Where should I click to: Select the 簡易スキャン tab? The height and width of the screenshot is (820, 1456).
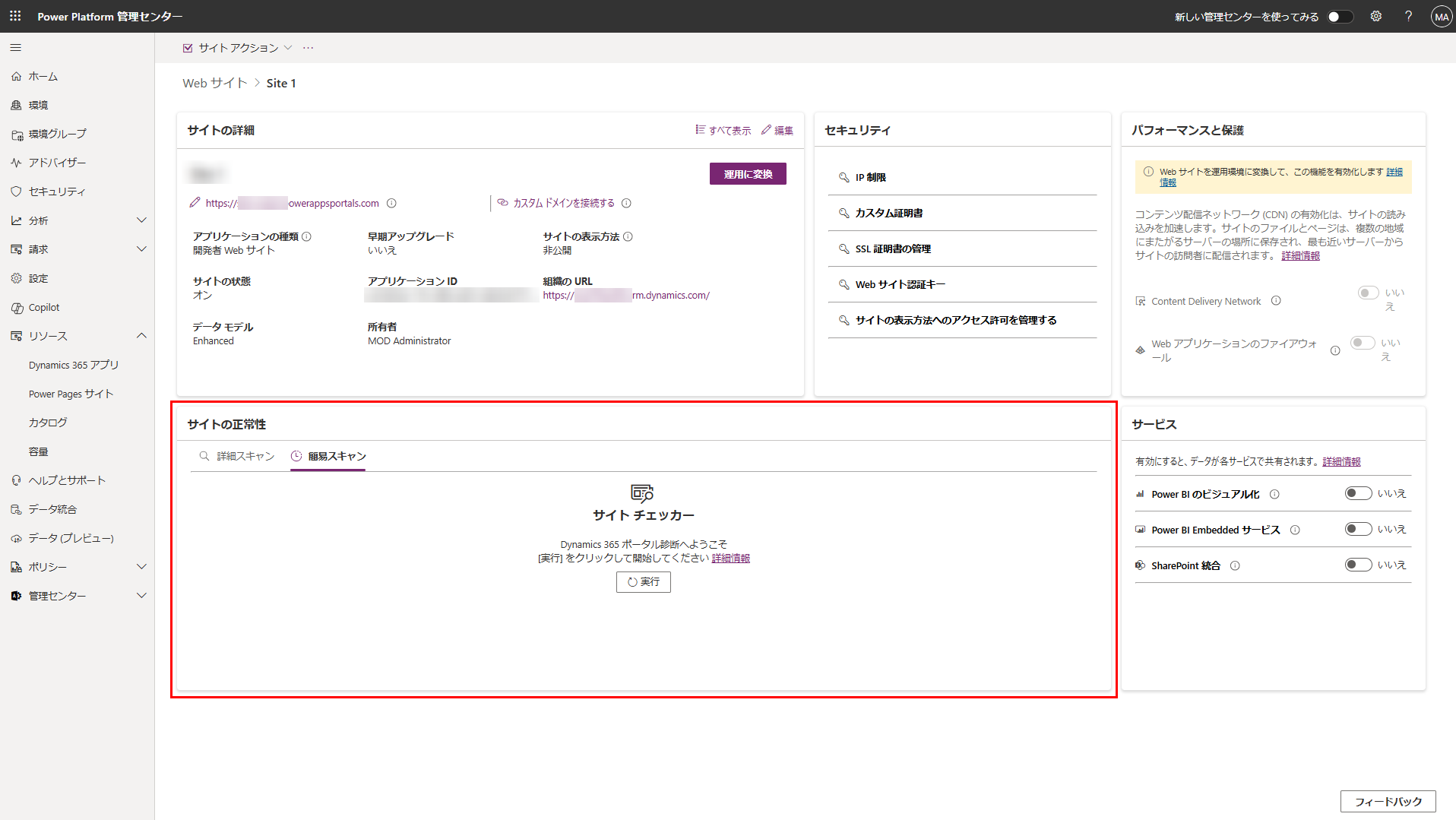tap(328, 456)
